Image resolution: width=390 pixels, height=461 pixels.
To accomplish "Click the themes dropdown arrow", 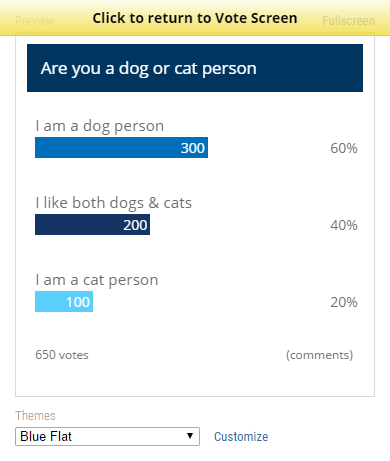I will (190, 436).
